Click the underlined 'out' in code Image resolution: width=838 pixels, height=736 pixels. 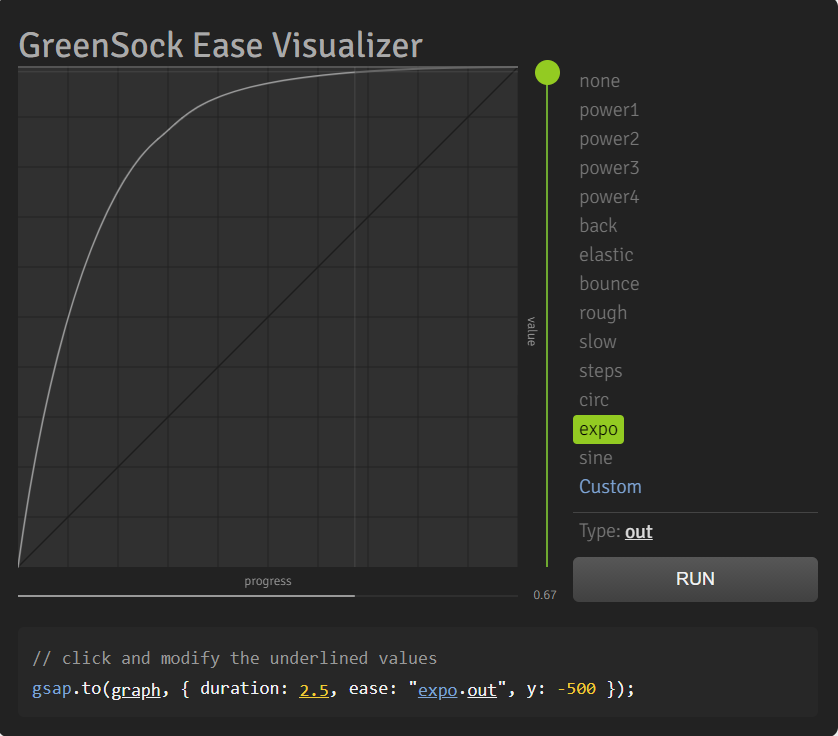482,690
